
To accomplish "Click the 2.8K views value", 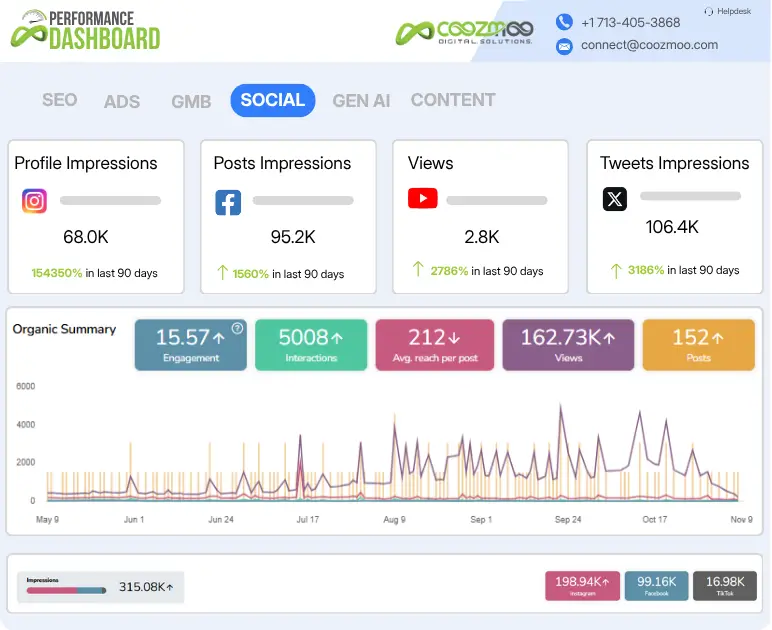I will pos(482,237).
